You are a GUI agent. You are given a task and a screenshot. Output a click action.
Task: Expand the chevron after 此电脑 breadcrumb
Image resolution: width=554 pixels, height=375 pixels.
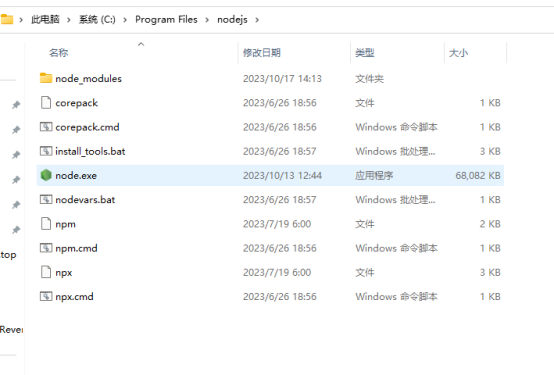click(x=69, y=20)
